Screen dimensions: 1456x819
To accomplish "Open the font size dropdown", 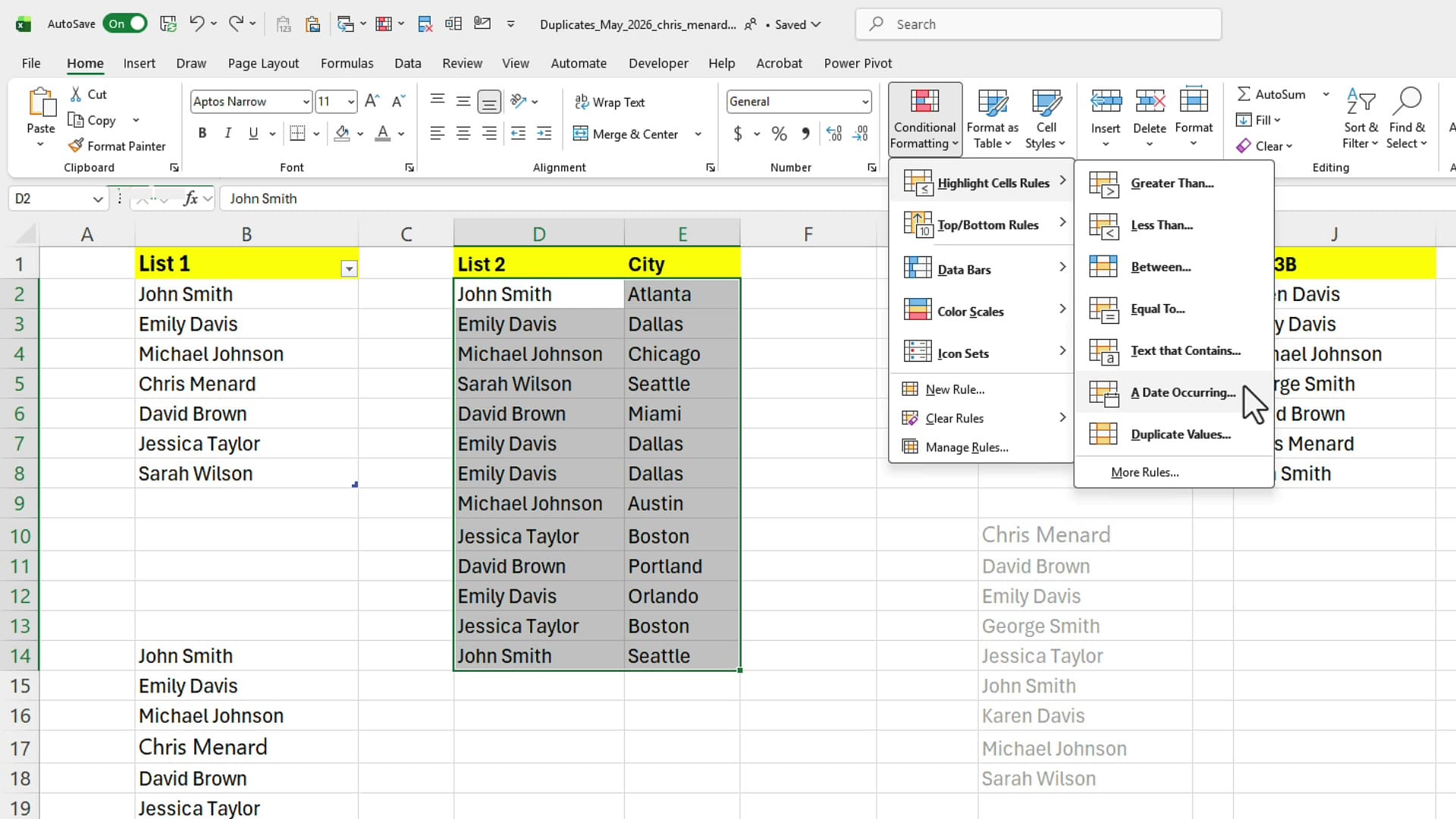I will point(350,102).
